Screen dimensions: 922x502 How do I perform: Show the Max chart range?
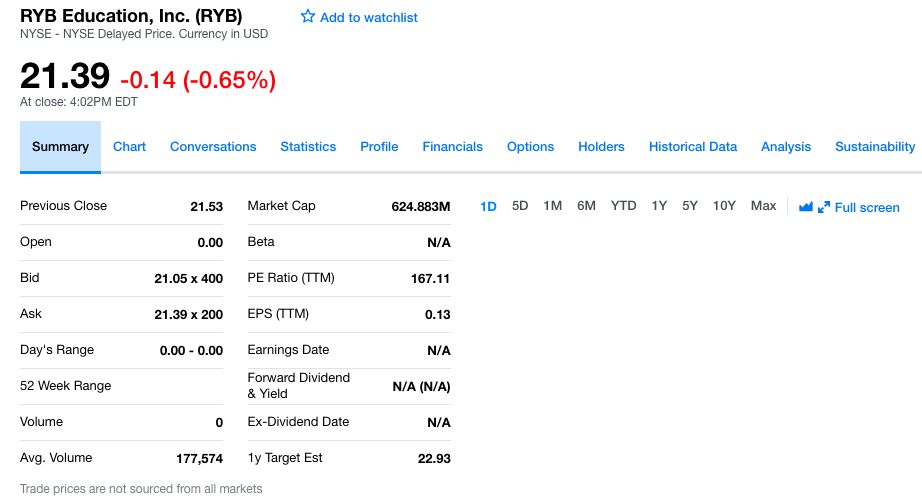pos(763,206)
